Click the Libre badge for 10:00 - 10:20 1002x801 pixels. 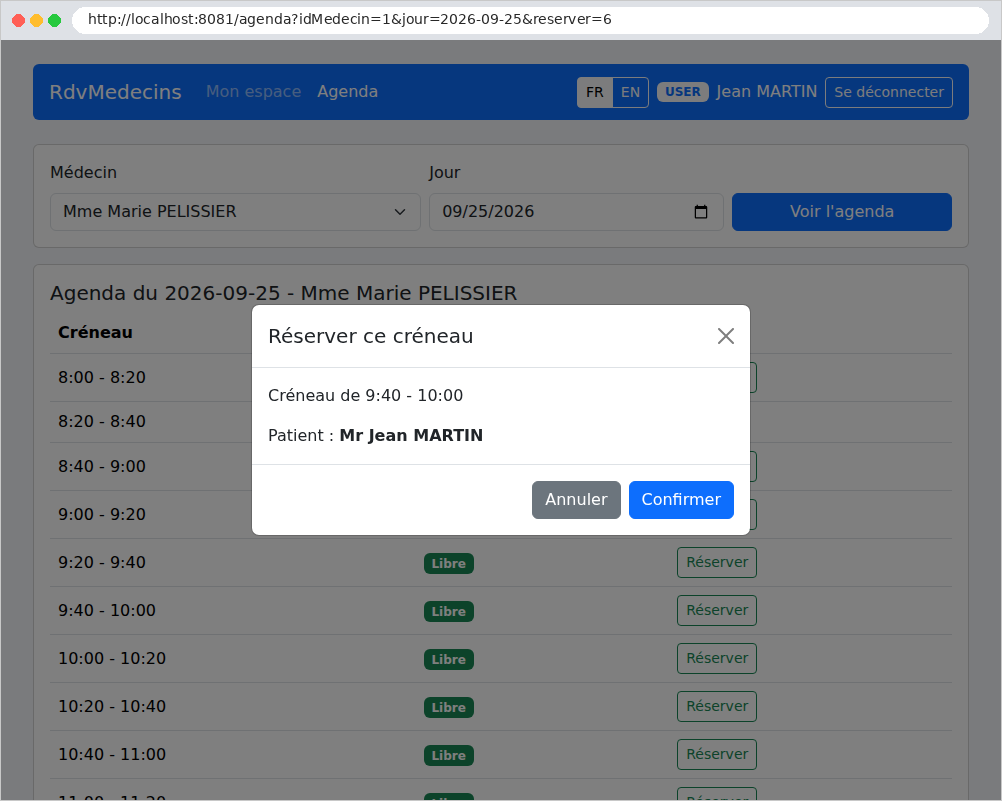coord(449,659)
